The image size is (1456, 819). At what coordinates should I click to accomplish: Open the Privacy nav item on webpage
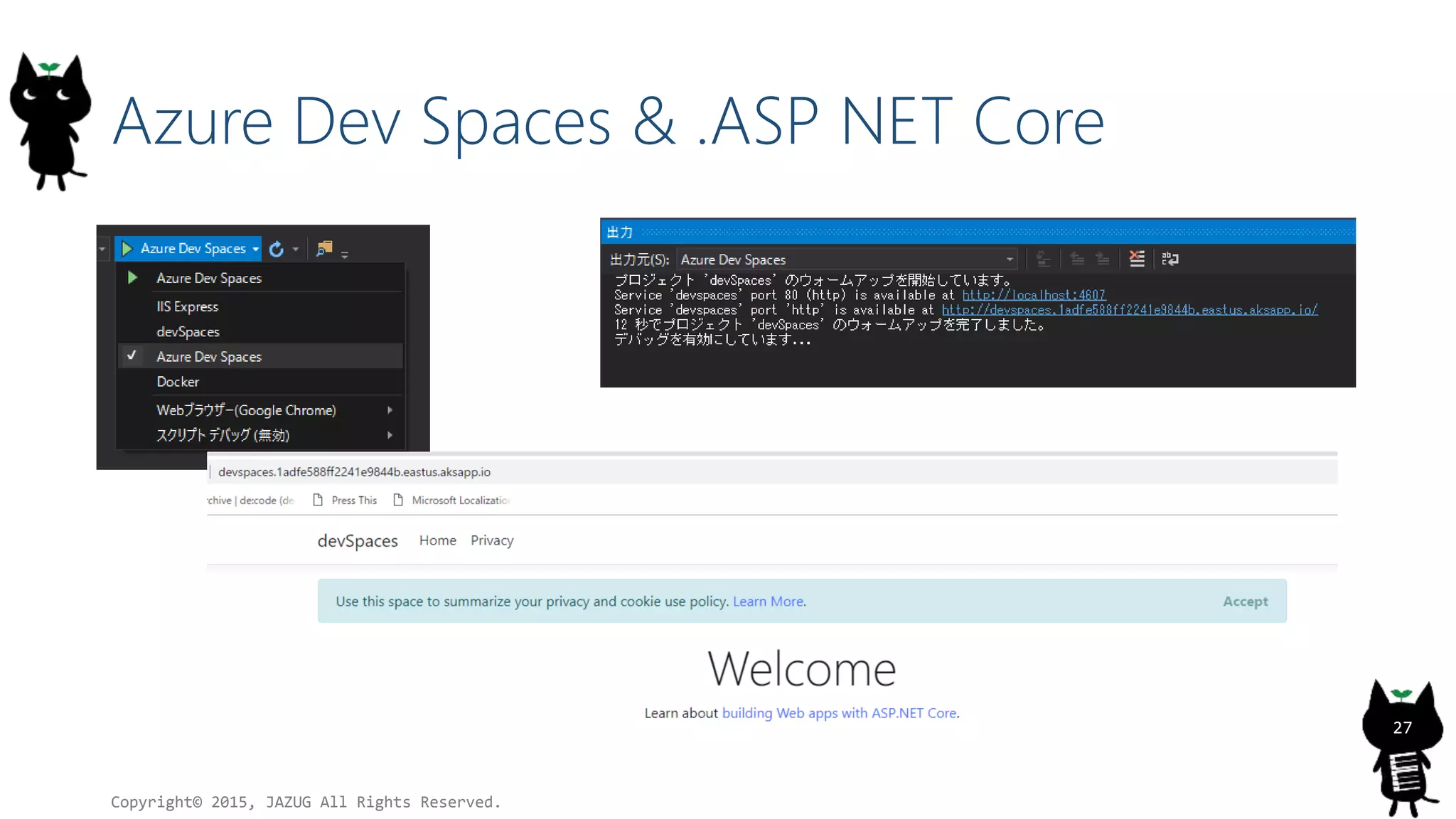point(492,540)
